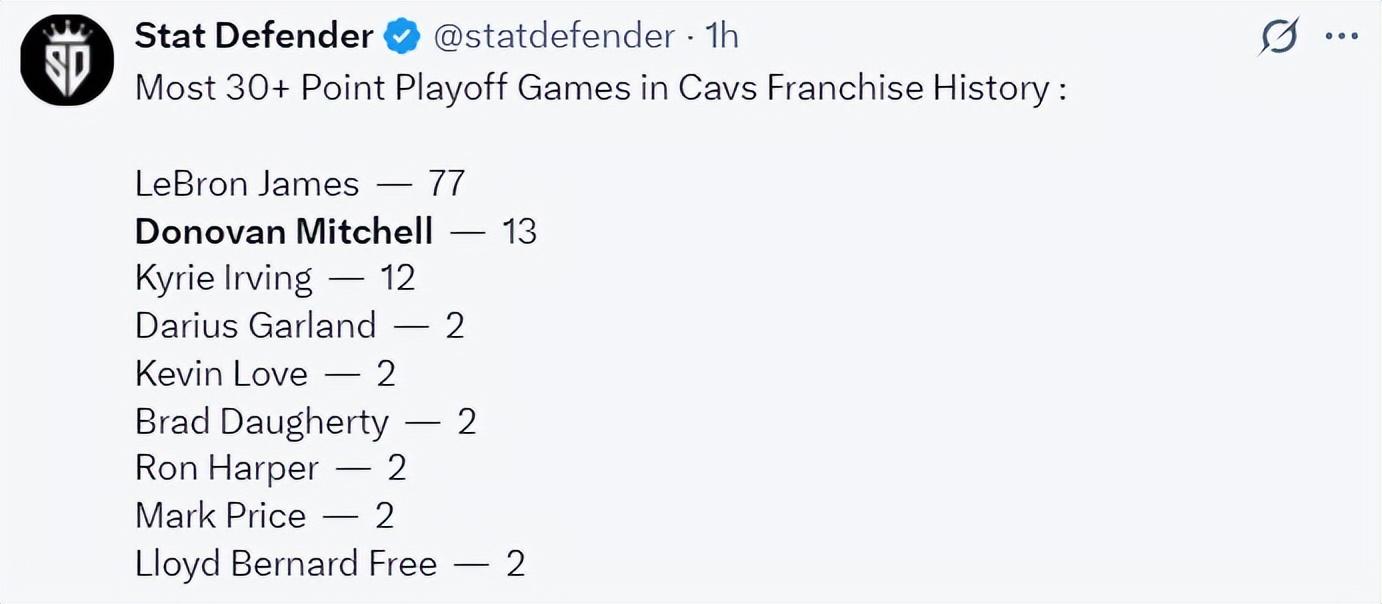Click the Darius Garland entry
Image resolution: width=1382 pixels, height=604 pixels.
coord(256,325)
